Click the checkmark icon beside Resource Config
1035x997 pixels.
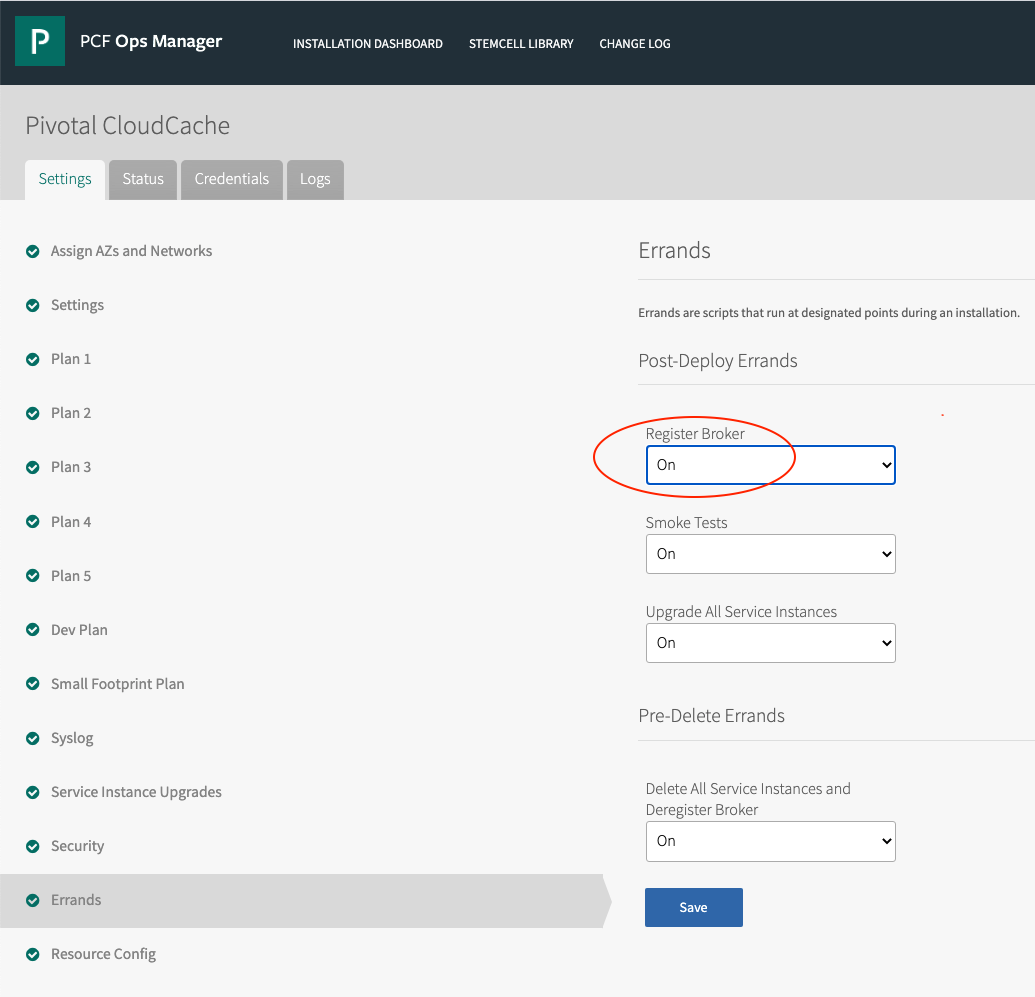33,954
